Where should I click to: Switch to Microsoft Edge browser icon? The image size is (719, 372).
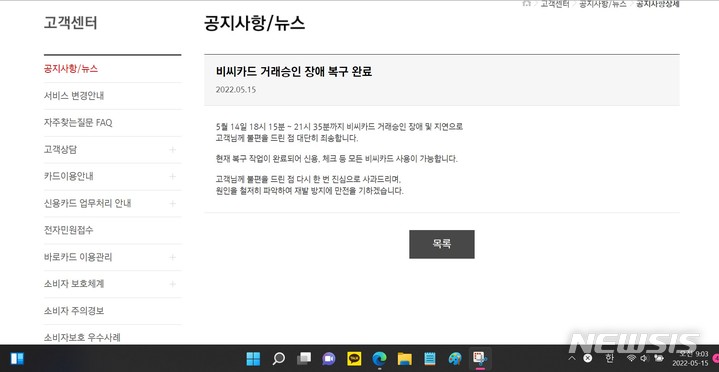pyautogui.click(x=379, y=358)
